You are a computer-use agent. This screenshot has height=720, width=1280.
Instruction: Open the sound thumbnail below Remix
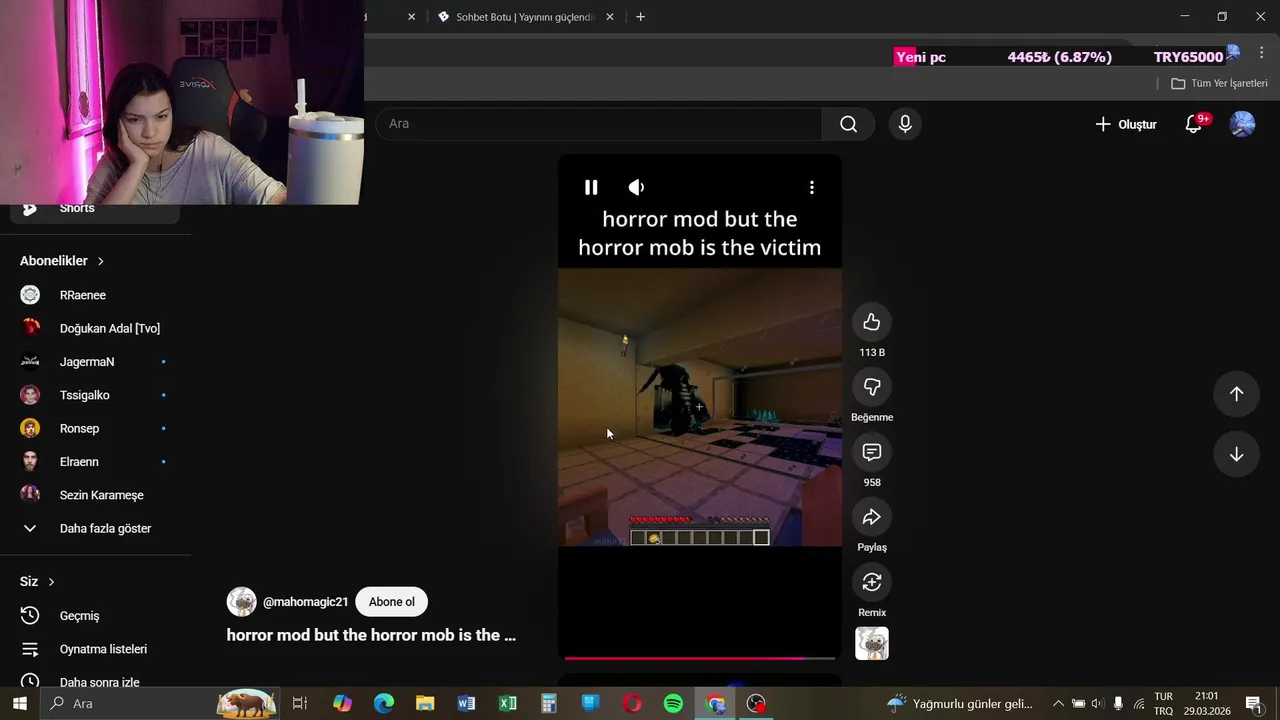pyautogui.click(x=872, y=643)
